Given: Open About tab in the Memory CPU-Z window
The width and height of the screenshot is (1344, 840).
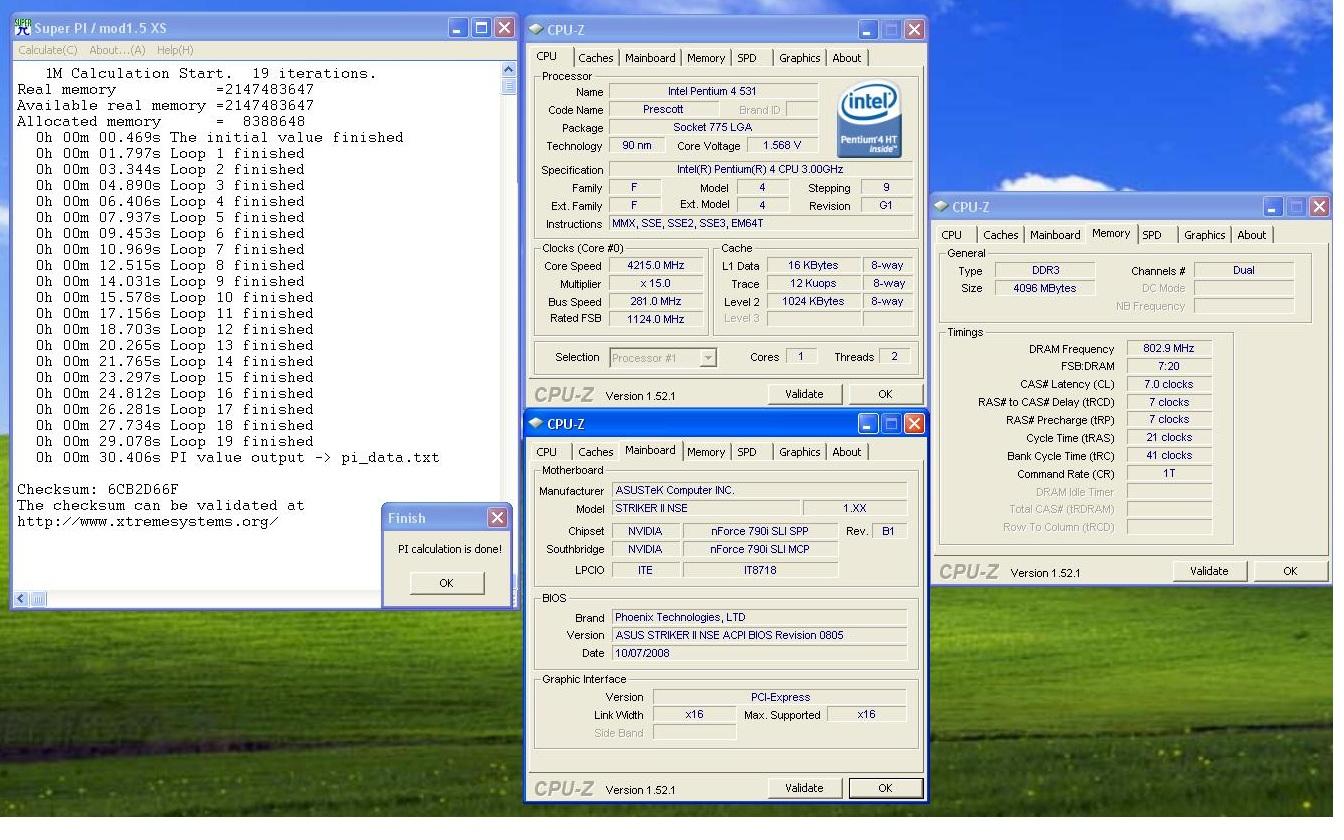Looking at the screenshot, I should point(1252,235).
